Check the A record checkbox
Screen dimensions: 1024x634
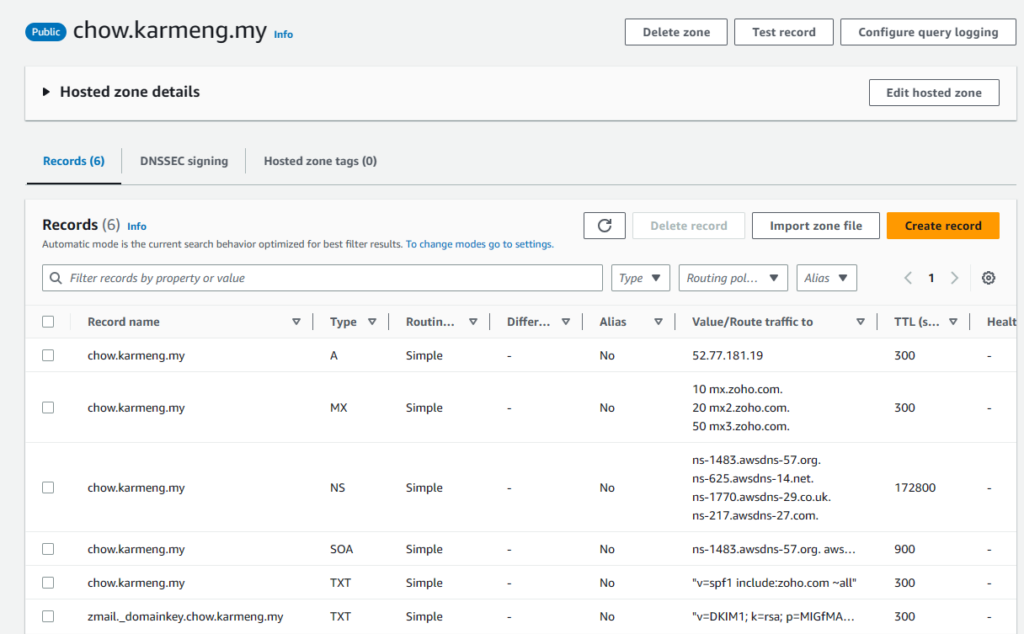pos(48,355)
